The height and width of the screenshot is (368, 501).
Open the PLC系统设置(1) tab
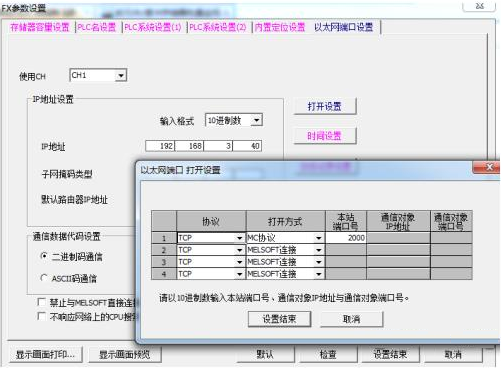click(x=153, y=27)
